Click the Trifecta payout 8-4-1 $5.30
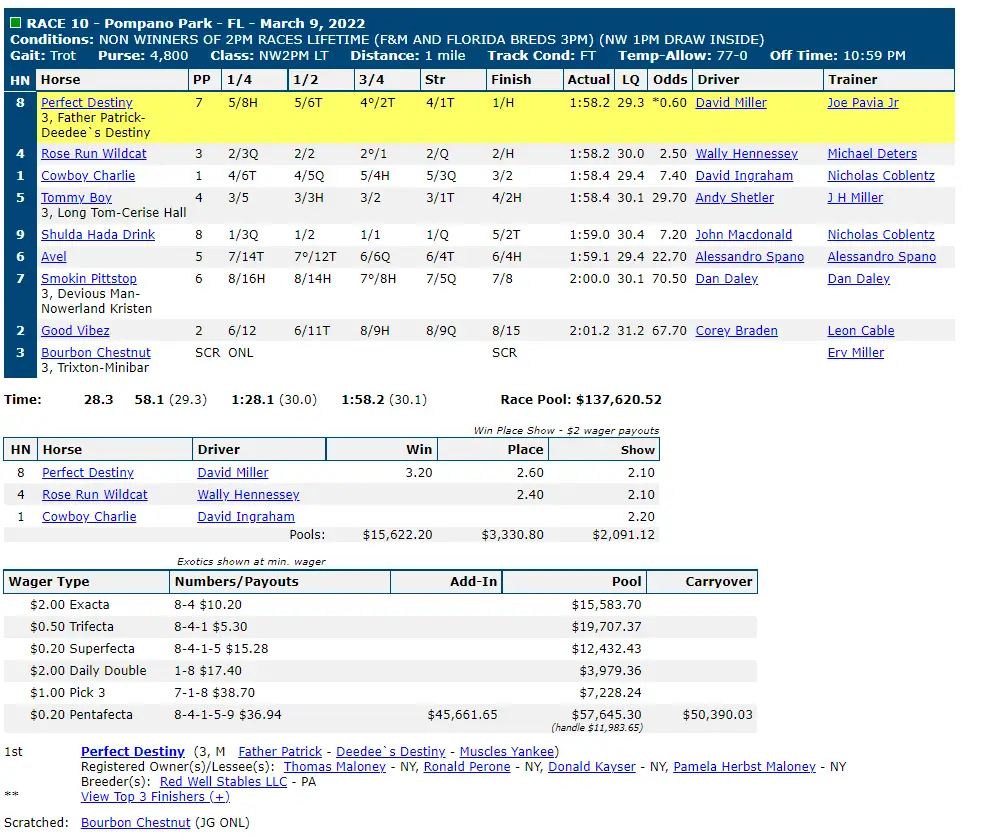The image size is (981, 837). click(x=211, y=627)
